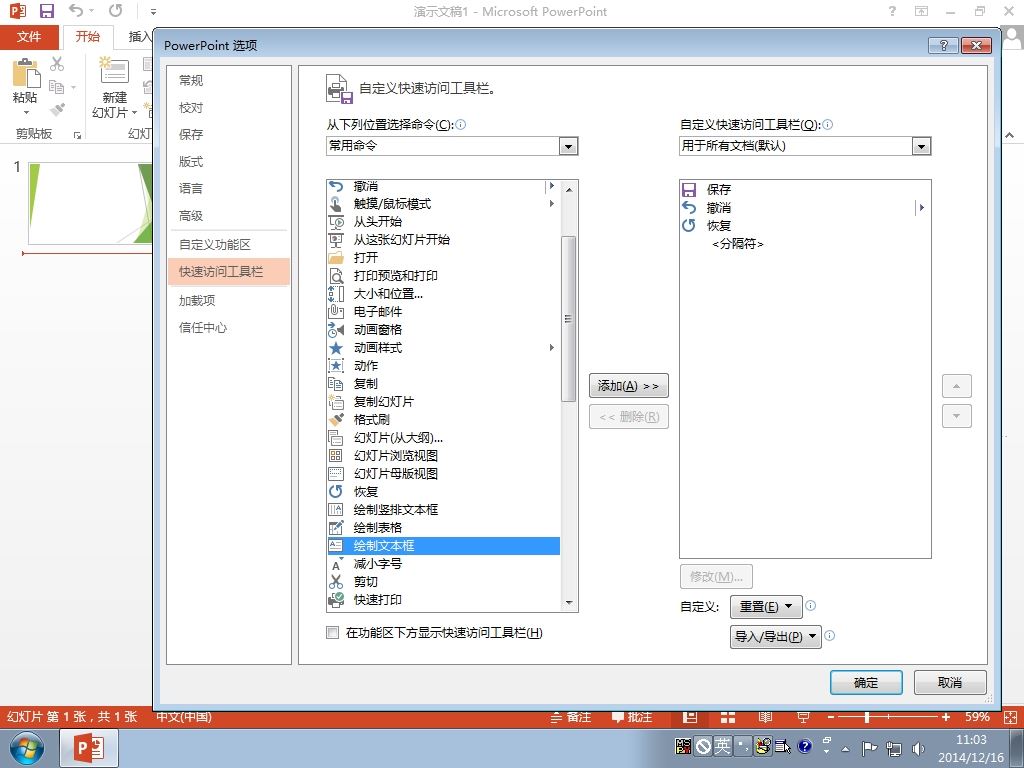
Task: Select 绘制表格 command icon
Action: point(336,527)
